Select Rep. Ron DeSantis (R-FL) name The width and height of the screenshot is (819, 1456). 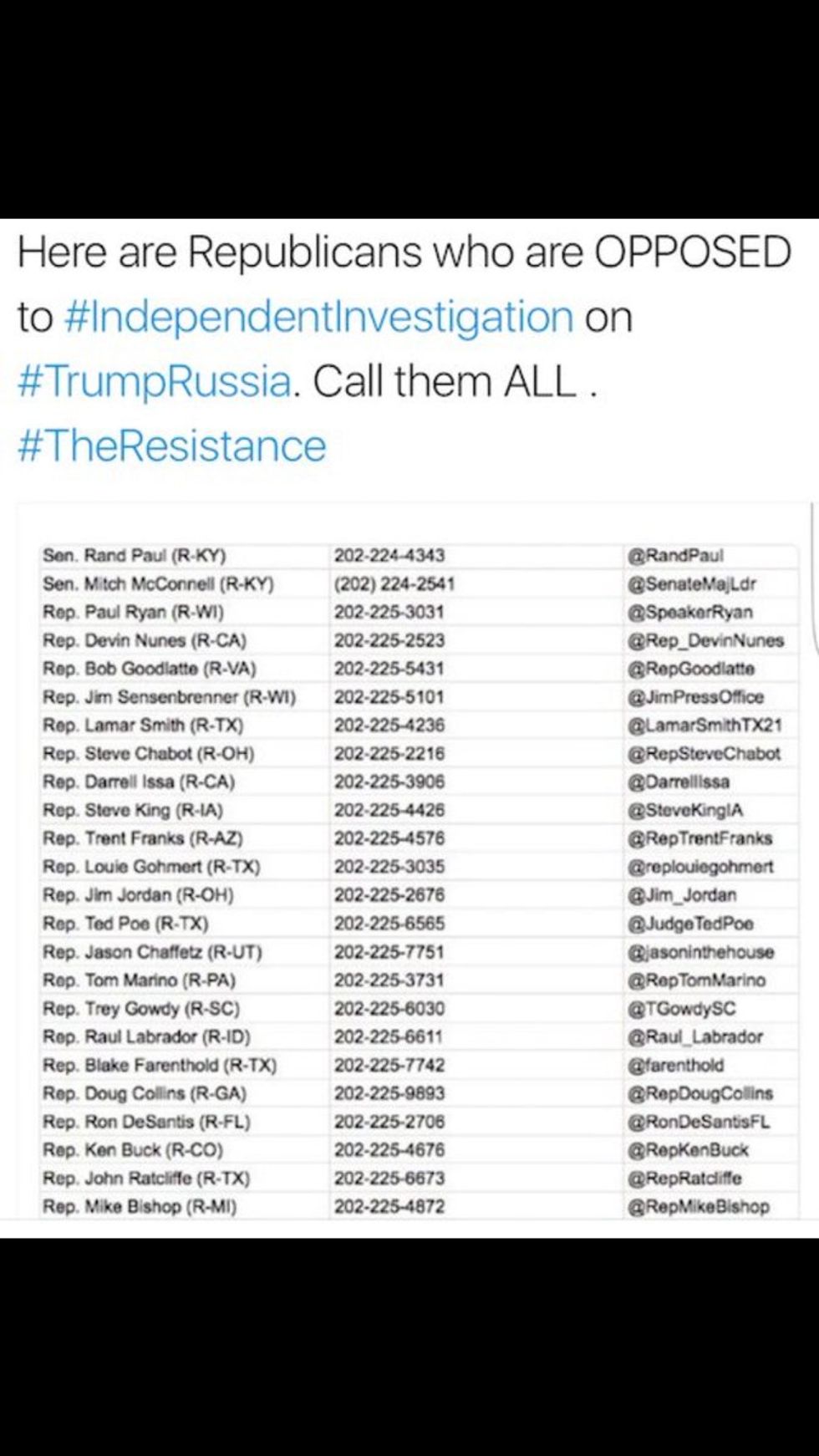[146, 1122]
